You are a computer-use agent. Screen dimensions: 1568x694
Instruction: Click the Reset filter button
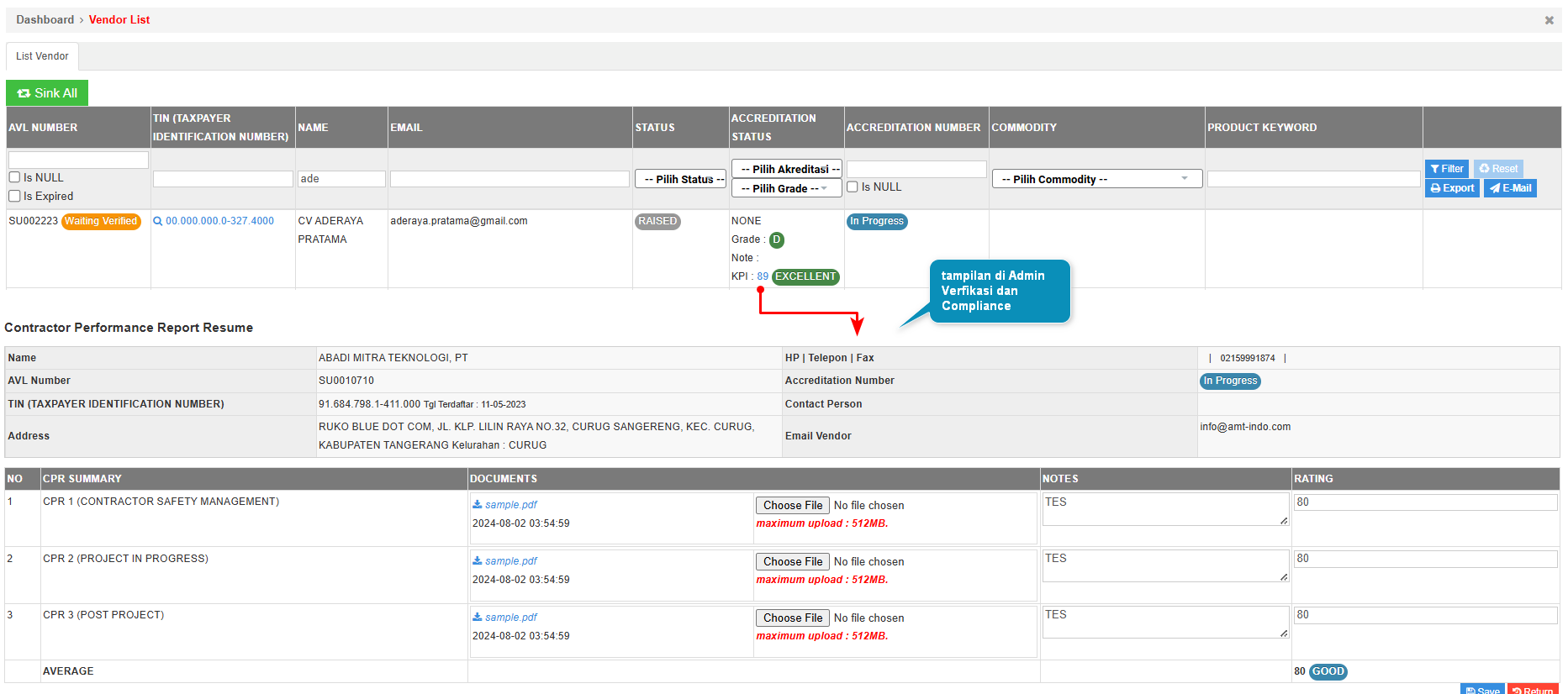point(1498,169)
